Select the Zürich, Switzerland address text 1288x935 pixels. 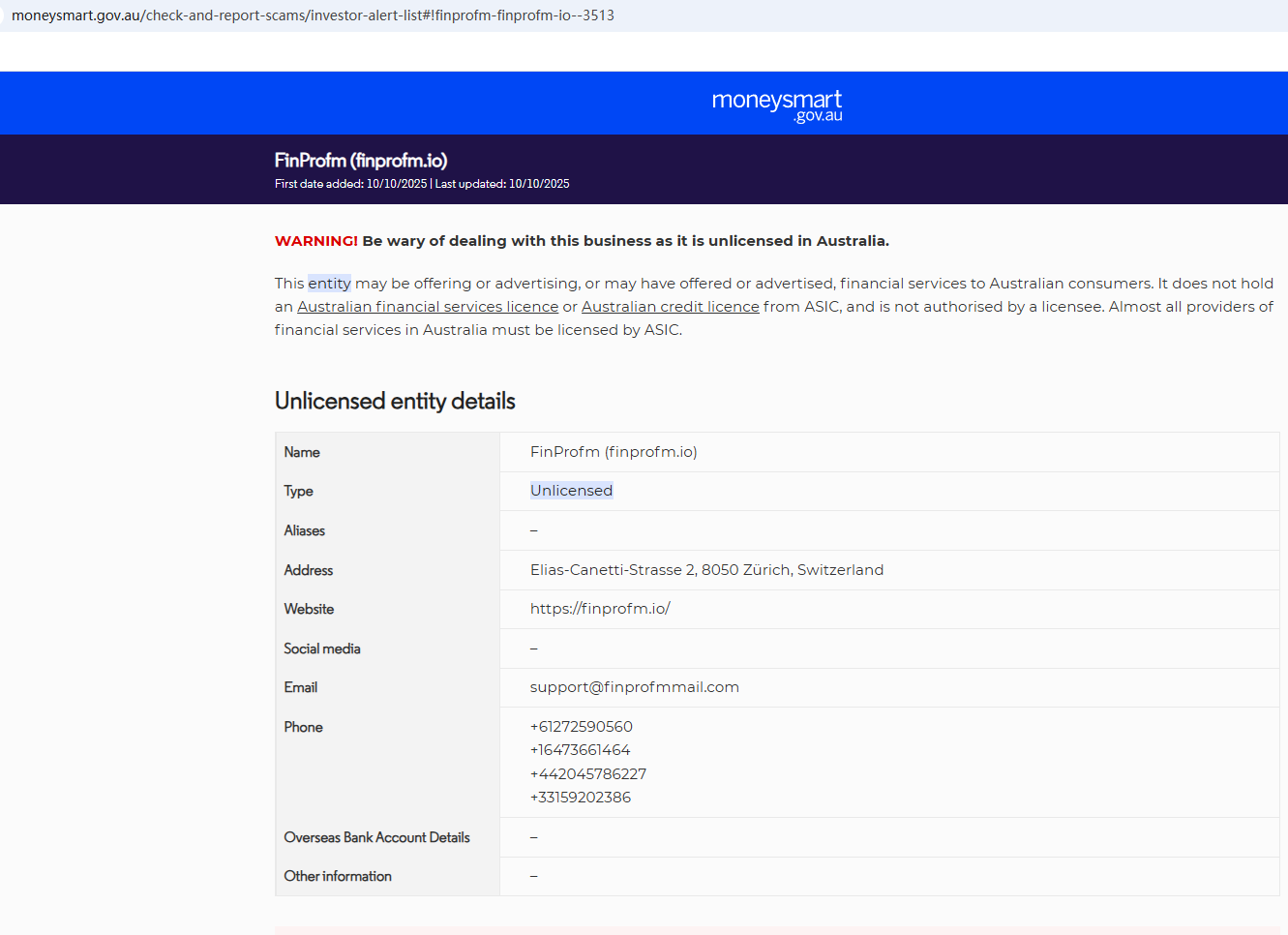coord(706,570)
